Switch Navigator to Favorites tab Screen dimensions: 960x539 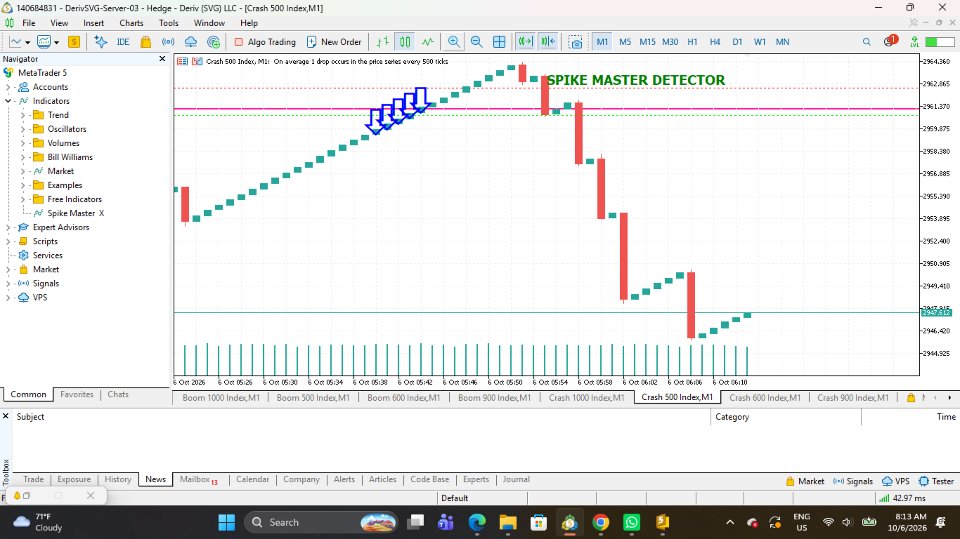point(77,394)
